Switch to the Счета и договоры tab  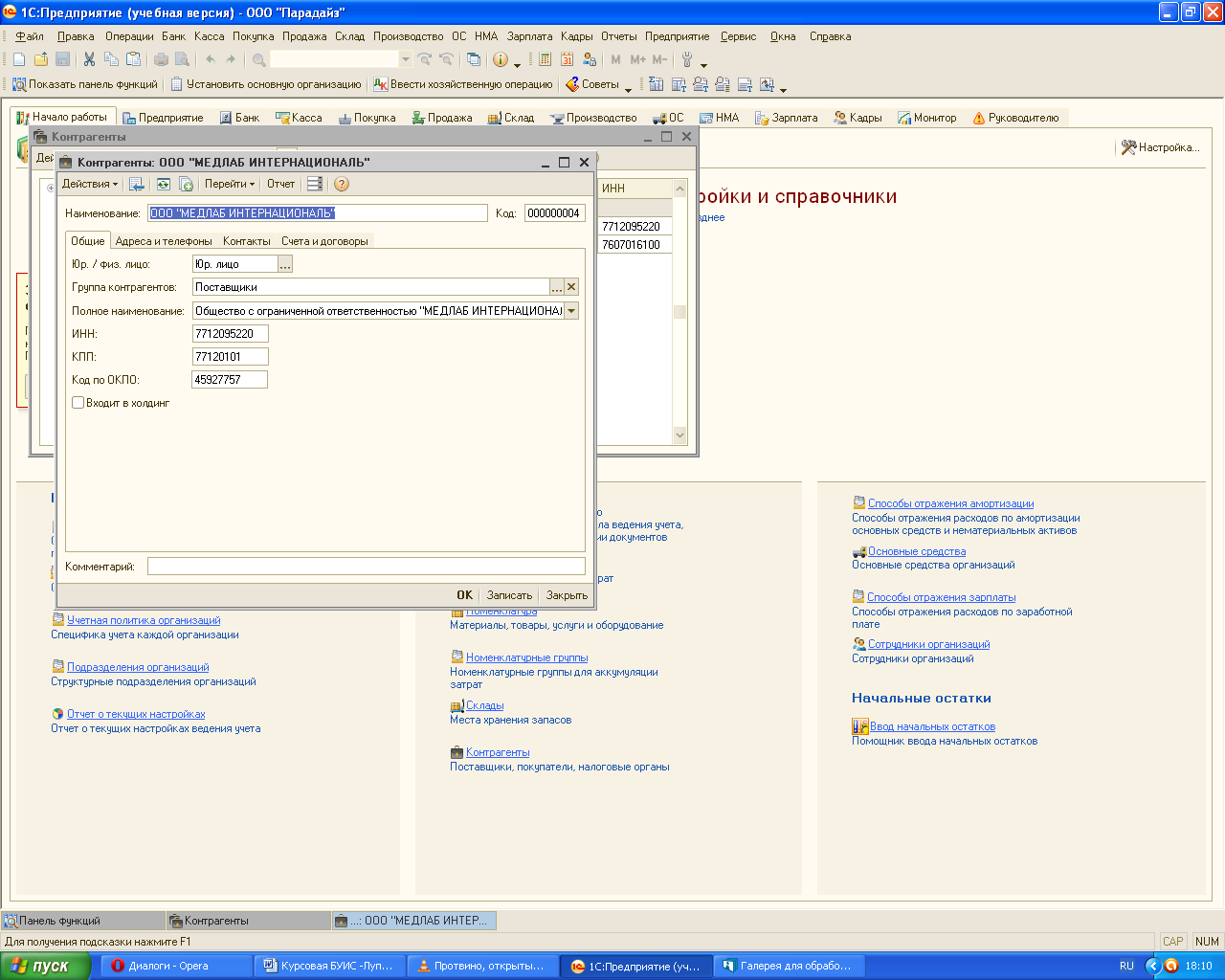[324, 241]
